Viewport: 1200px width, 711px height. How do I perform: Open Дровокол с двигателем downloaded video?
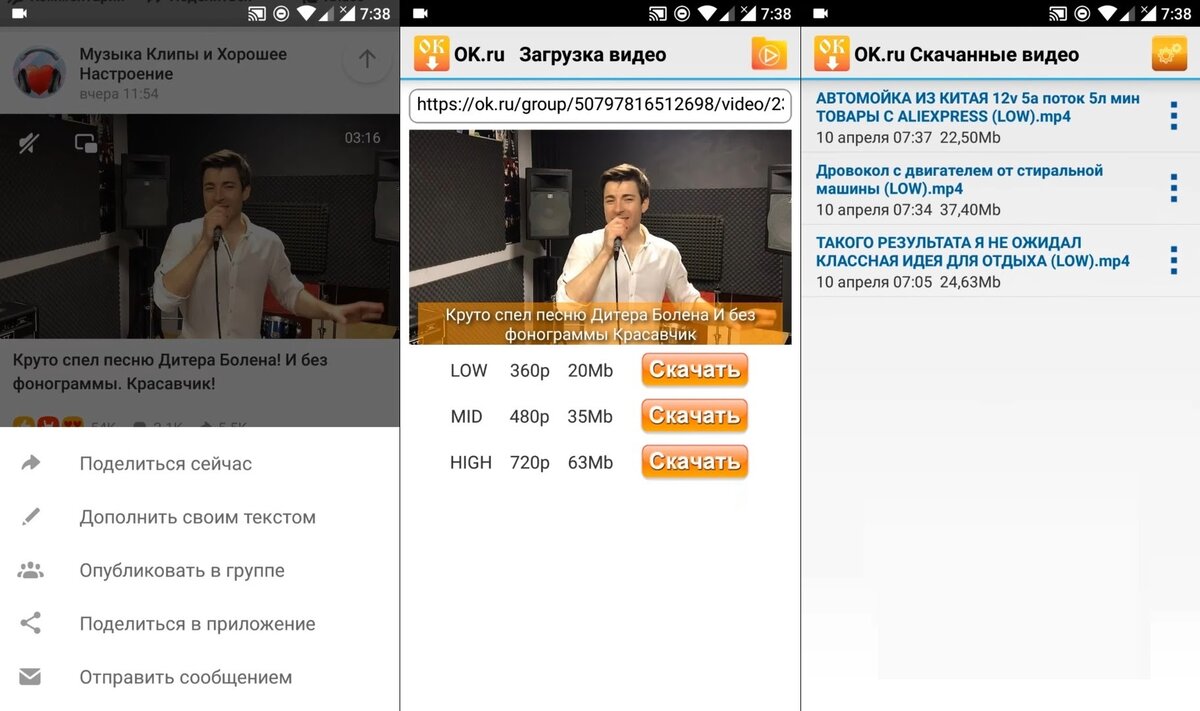coord(960,180)
